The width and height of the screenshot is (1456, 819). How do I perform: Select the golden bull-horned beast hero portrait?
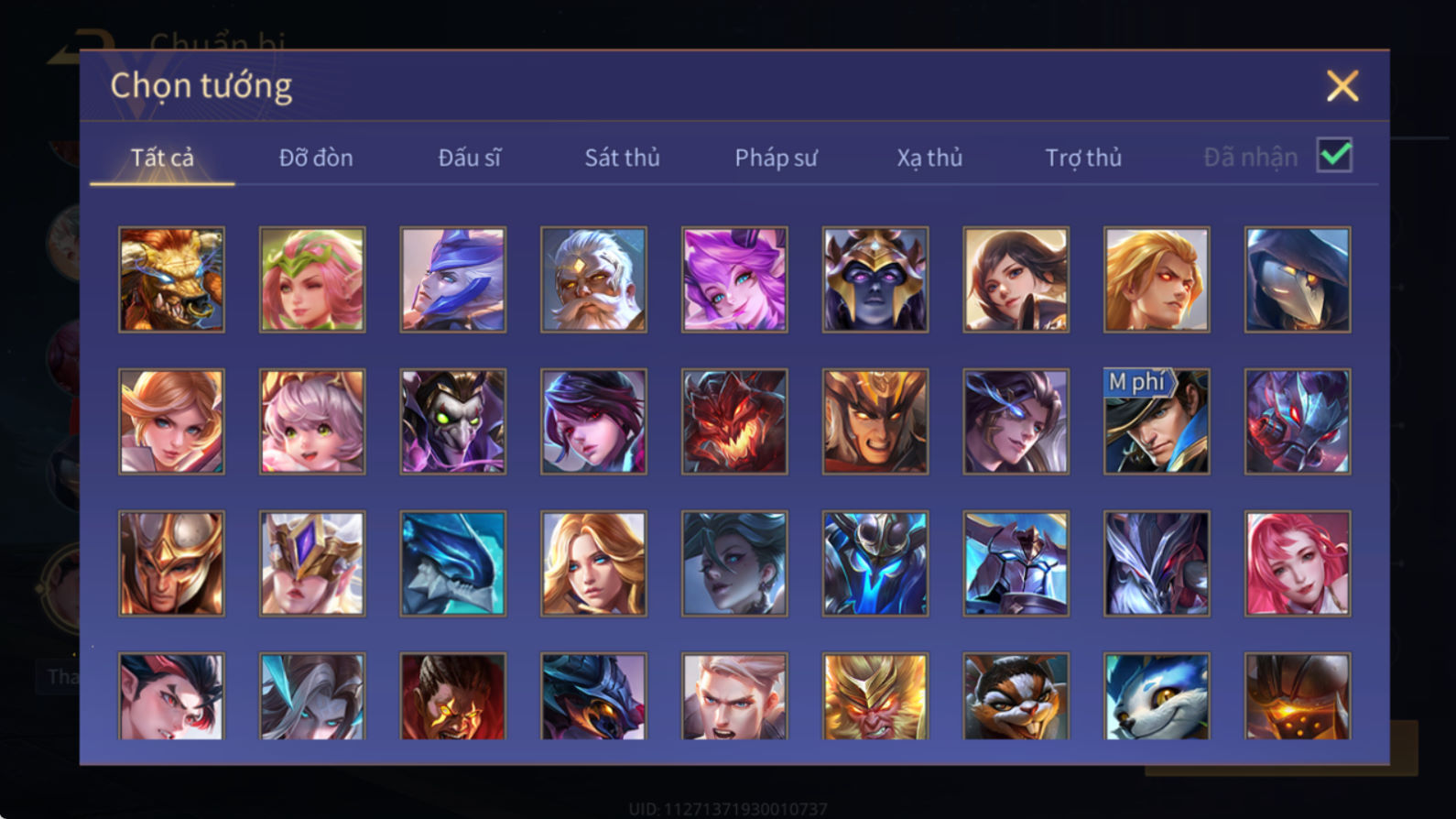point(171,279)
